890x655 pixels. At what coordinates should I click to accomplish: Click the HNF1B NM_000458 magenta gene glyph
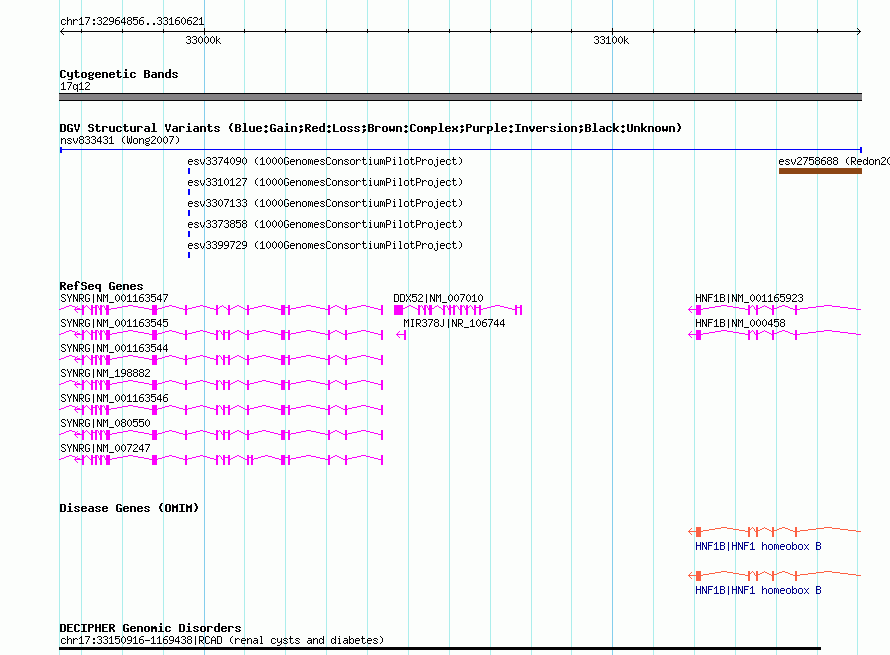(x=775, y=335)
